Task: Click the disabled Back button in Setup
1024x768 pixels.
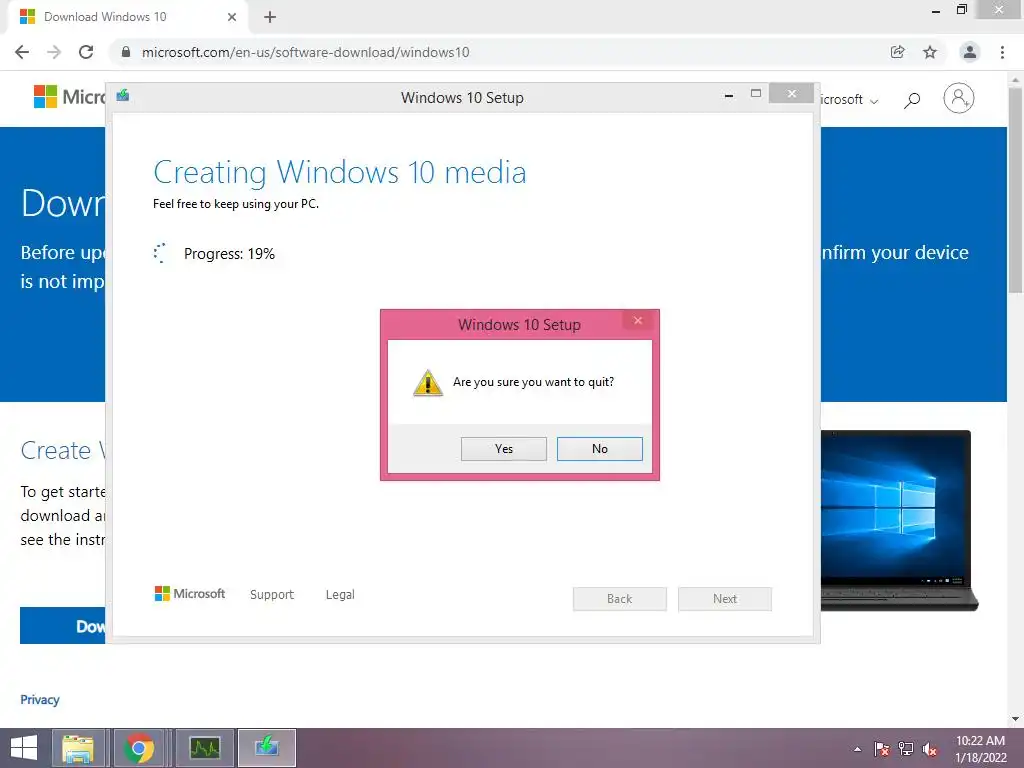Action: click(620, 599)
